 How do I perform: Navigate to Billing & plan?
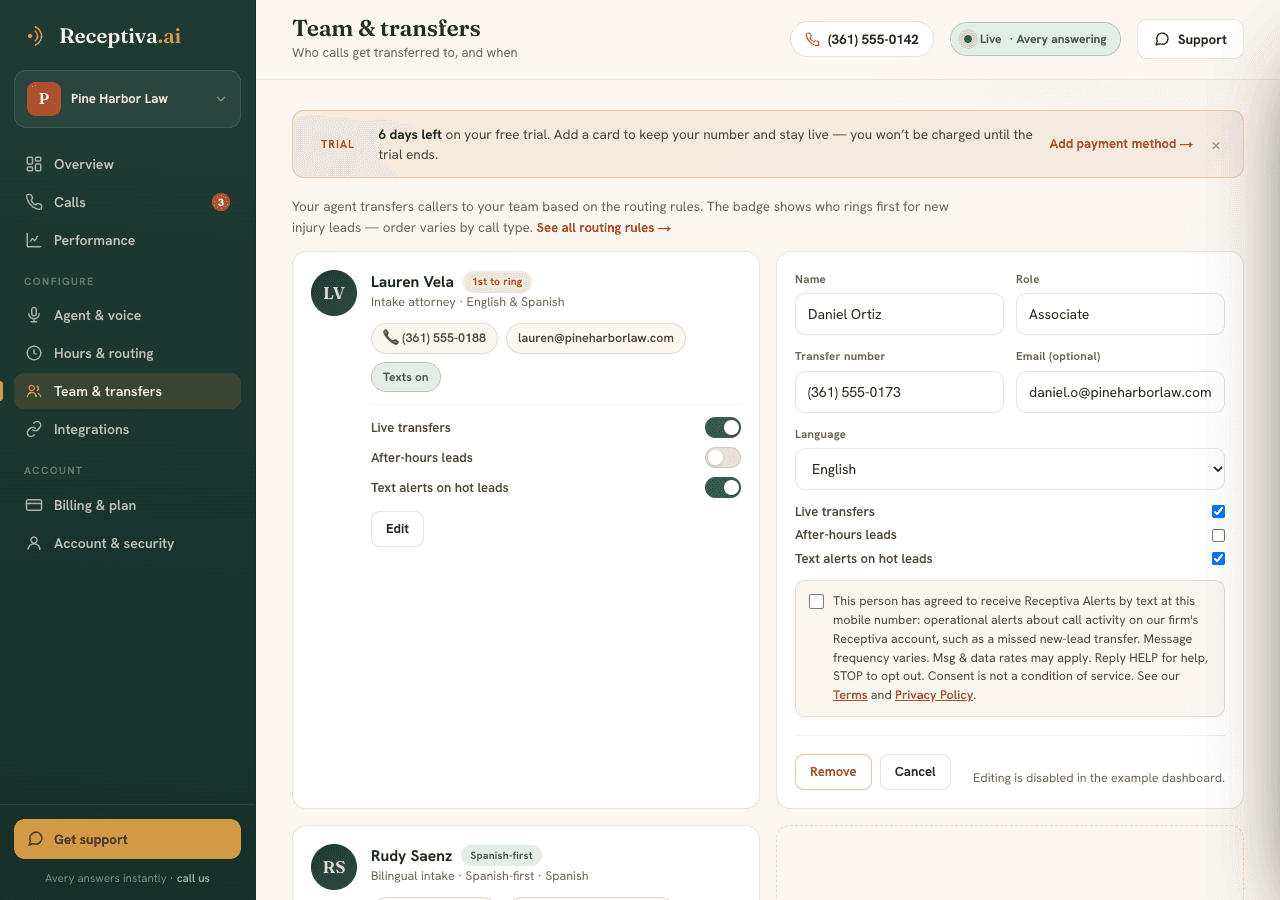click(x=127, y=505)
